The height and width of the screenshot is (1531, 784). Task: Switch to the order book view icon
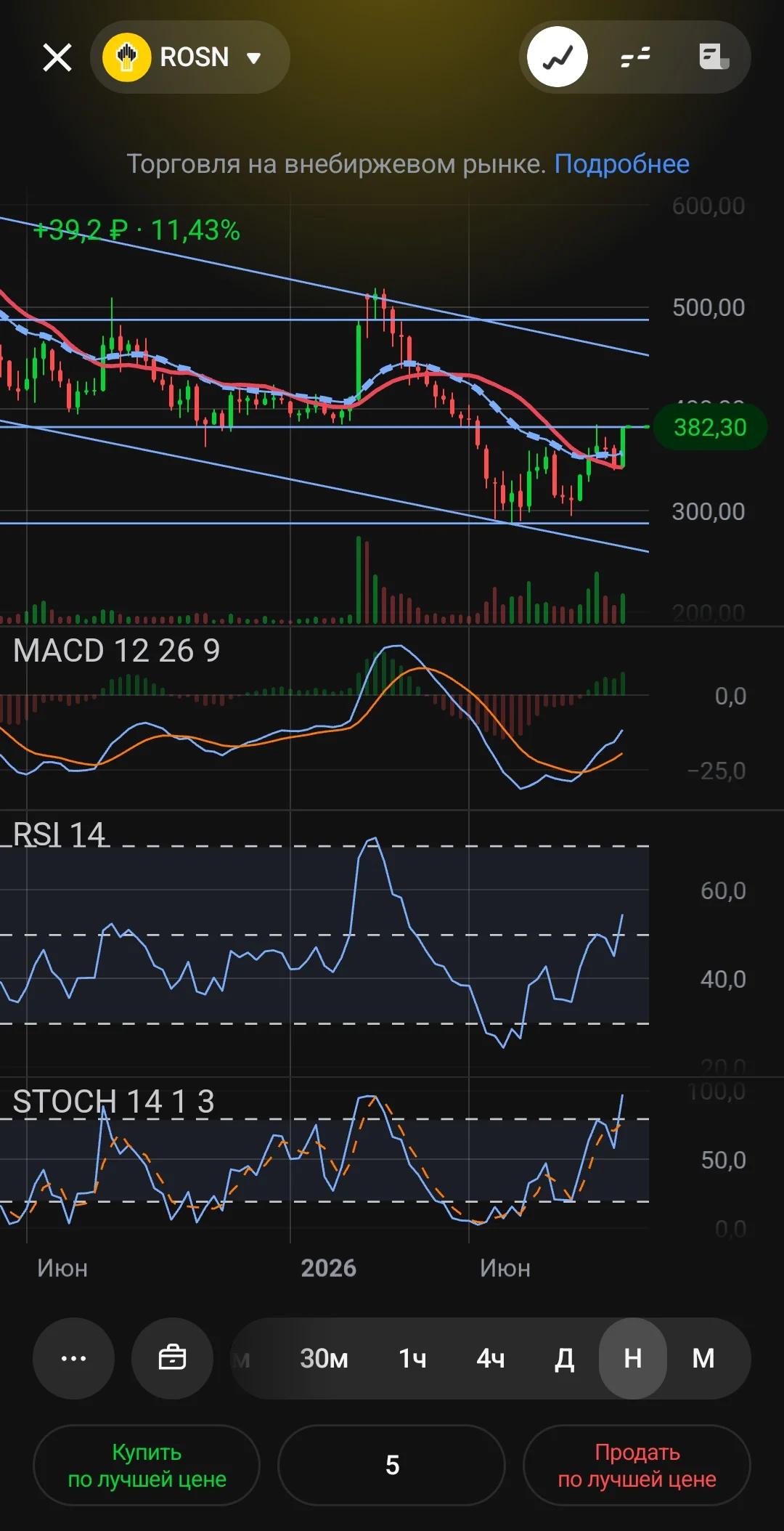point(635,57)
